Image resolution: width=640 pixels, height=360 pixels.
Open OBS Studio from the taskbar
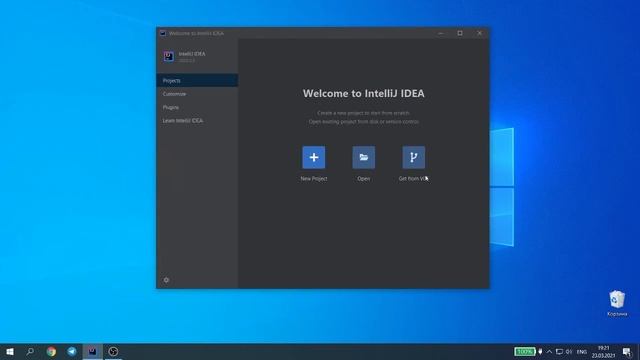(x=113, y=351)
